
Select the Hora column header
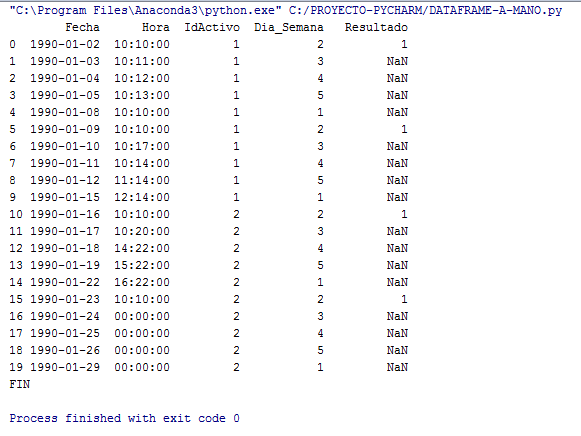pos(156,27)
